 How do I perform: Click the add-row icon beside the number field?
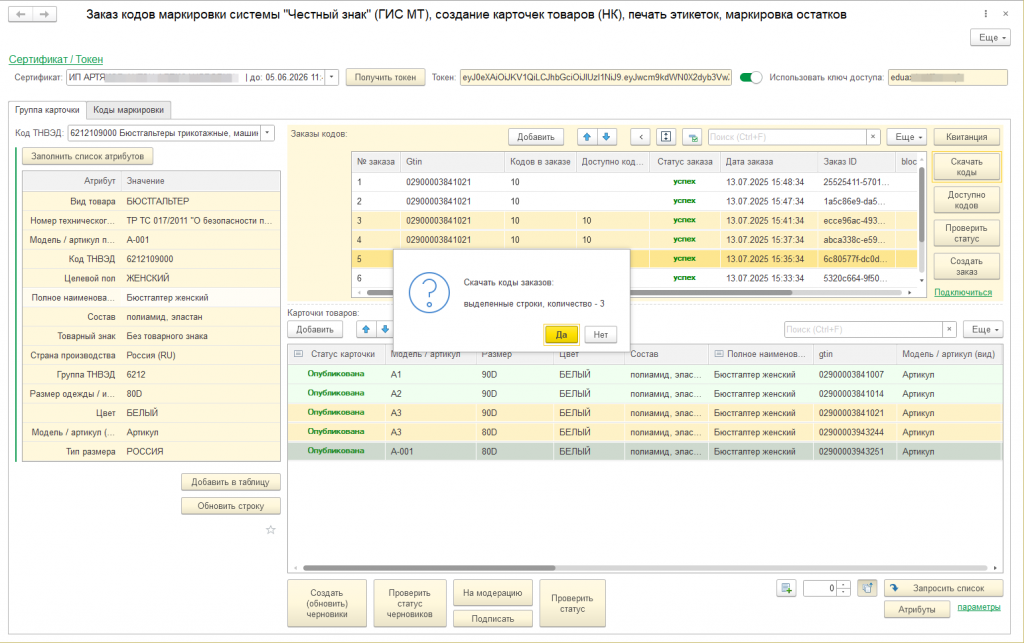point(787,588)
